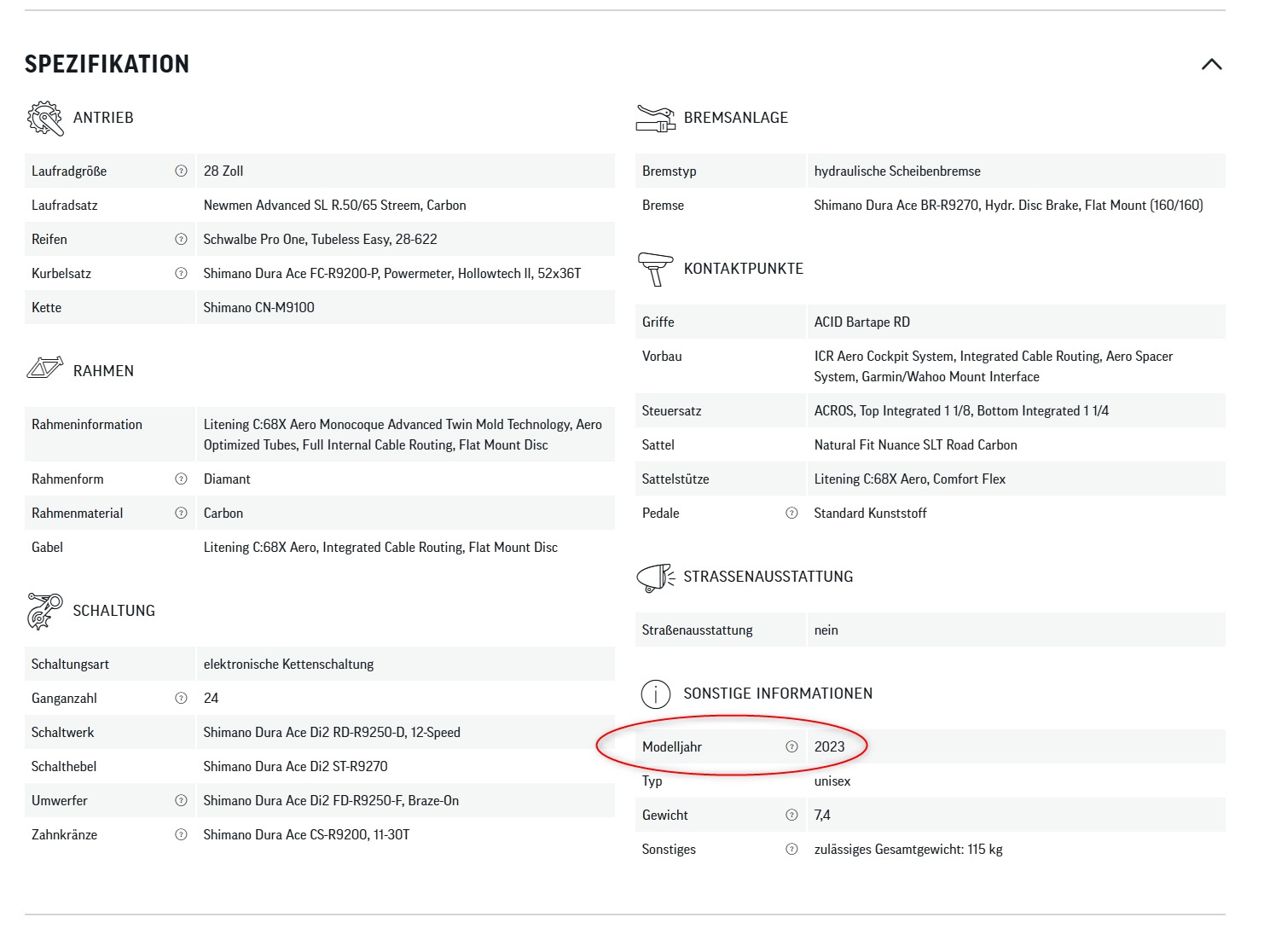The image size is (1287, 952).
Task: Collapse the Spezifikation section chevron
Action: tap(1211, 65)
